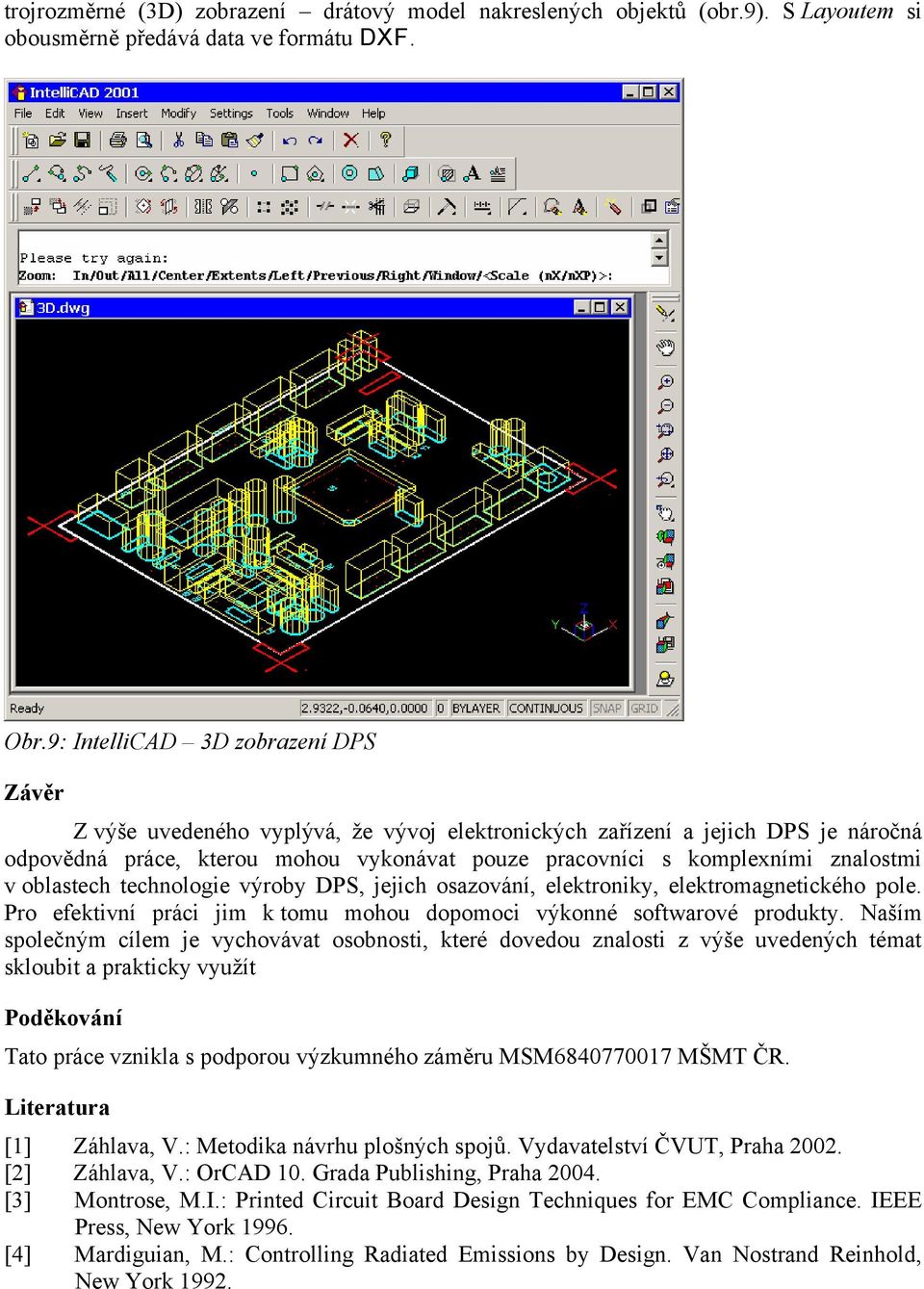
Task: Open the Modify menu
Action: pyautogui.click(x=178, y=114)
